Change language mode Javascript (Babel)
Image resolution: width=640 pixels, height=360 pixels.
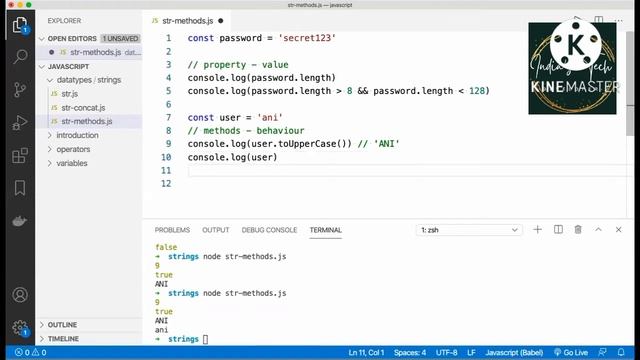(514, 353)
